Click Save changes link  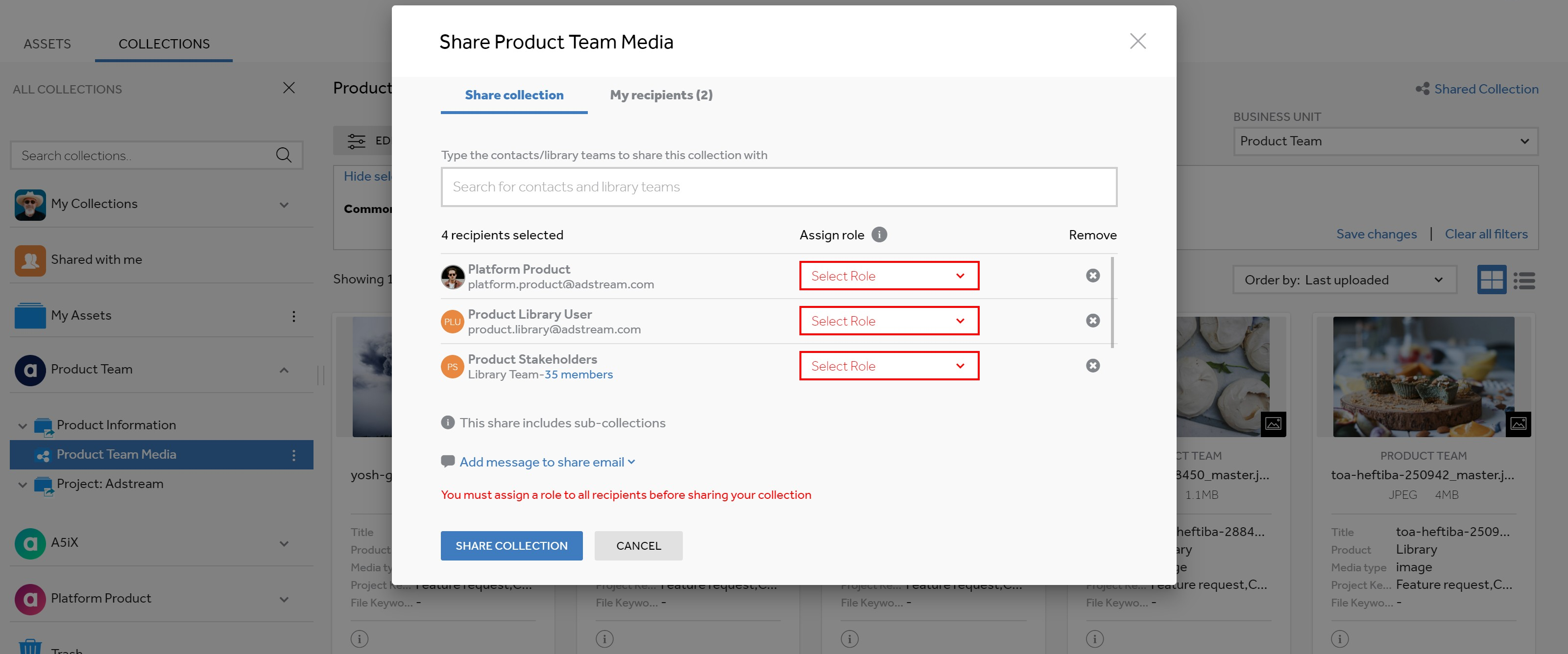pyautogui.click(x=1376, y=234)
